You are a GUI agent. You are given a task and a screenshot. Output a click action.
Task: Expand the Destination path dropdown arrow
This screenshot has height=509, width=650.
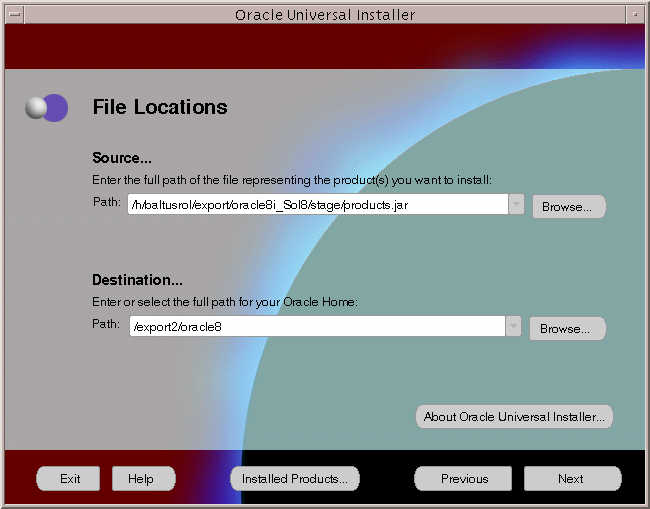[513, 326]
